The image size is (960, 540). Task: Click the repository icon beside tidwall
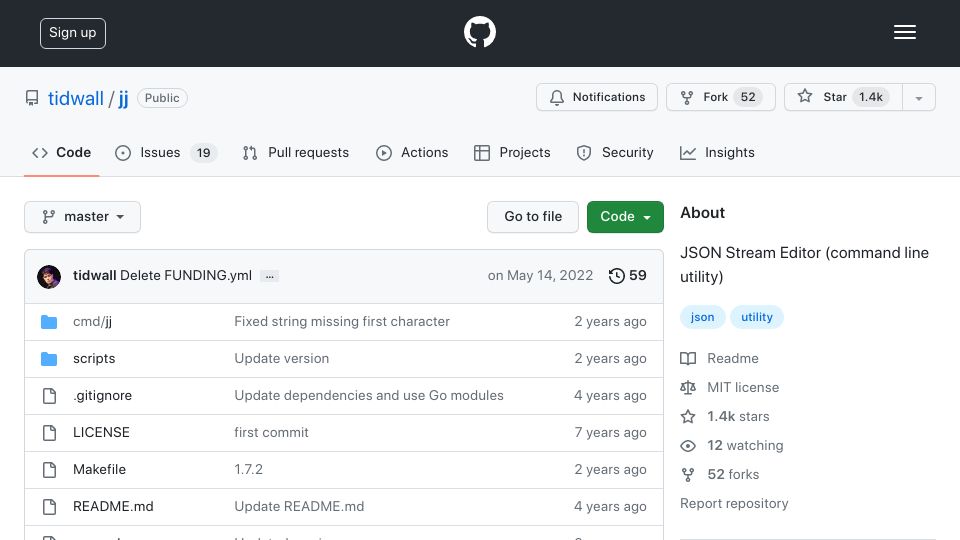32,98
